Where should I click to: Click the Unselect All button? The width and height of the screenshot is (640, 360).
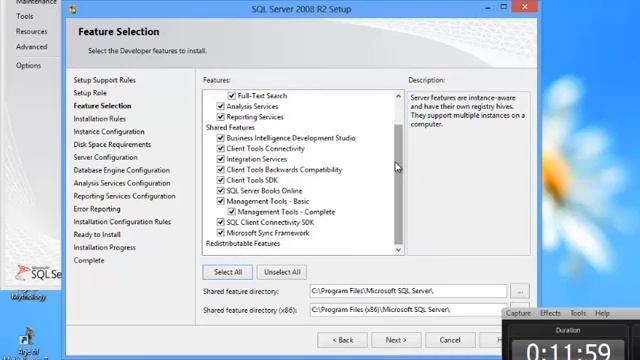pos(282,272)
